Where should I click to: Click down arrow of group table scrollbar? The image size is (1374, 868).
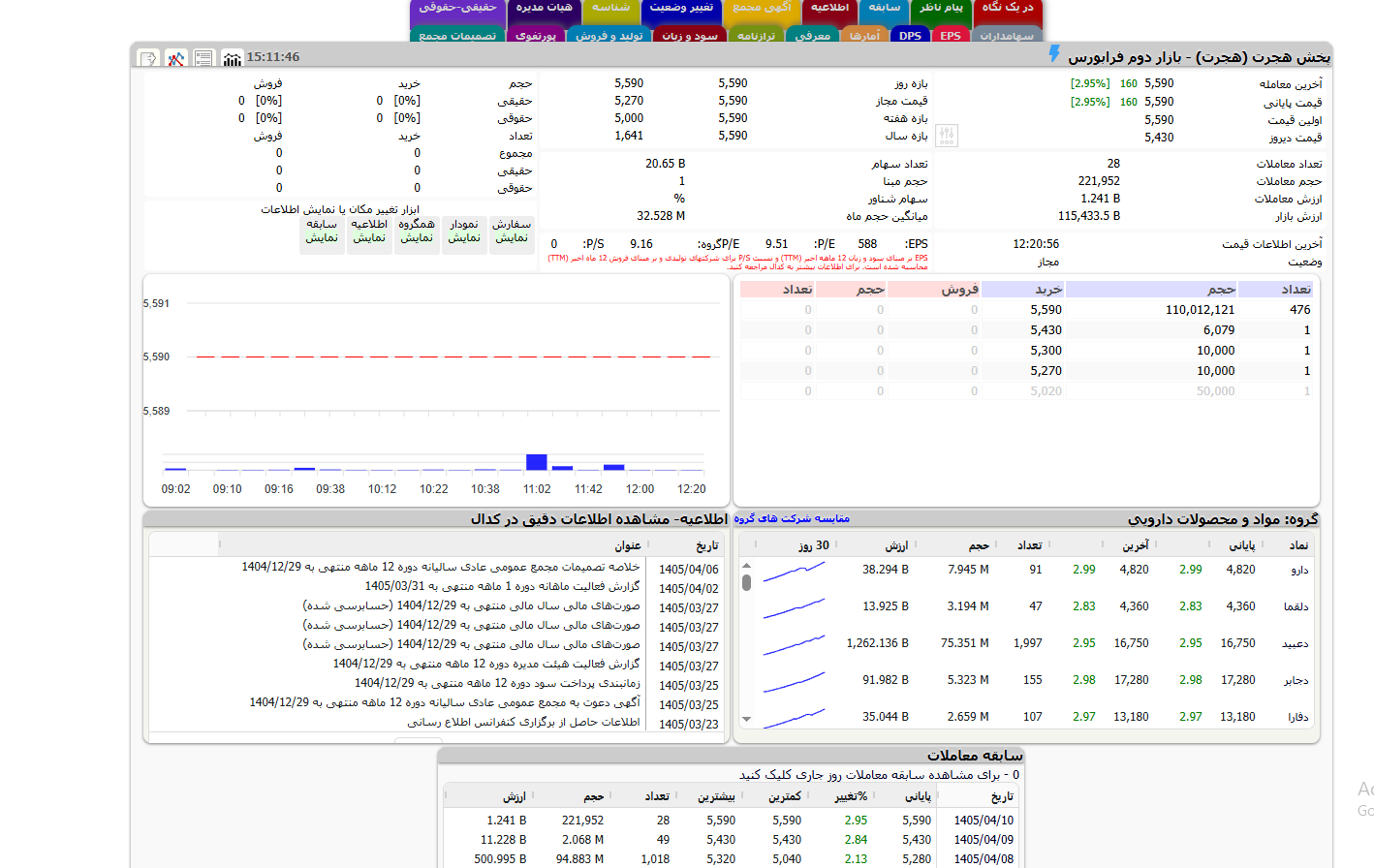pyautogui.click(x=746, y=720)
